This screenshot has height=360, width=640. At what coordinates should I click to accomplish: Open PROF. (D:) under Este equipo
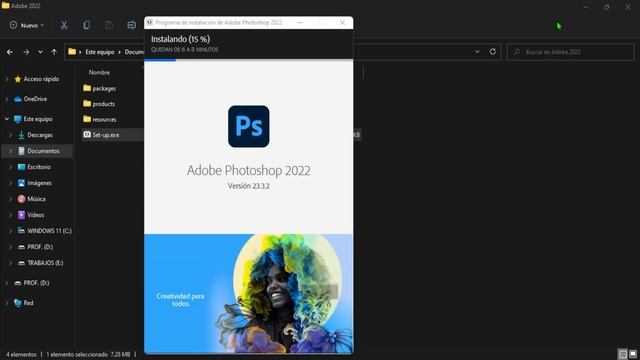pyautogui.click(x=40, y=247)
